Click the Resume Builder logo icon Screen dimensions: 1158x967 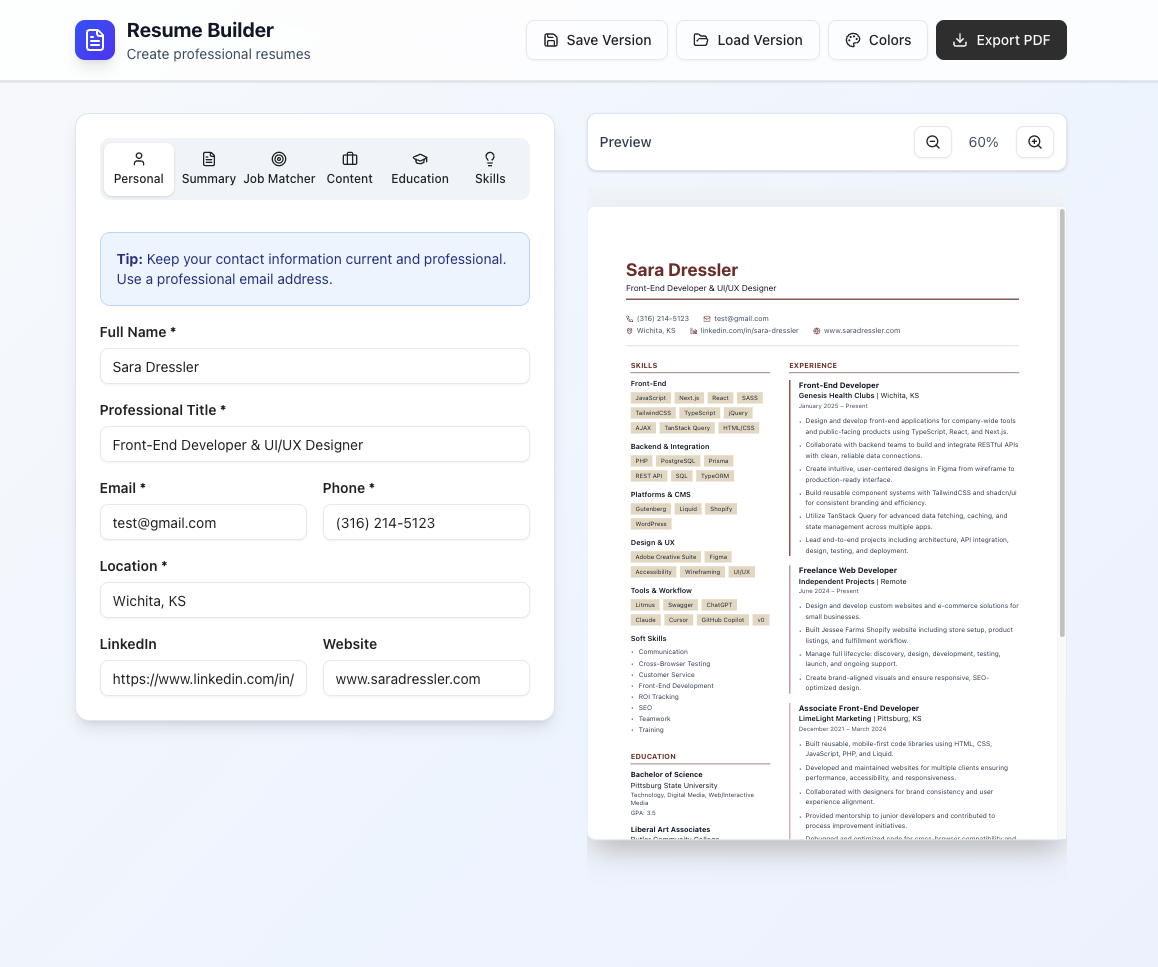tap(95, 40)
